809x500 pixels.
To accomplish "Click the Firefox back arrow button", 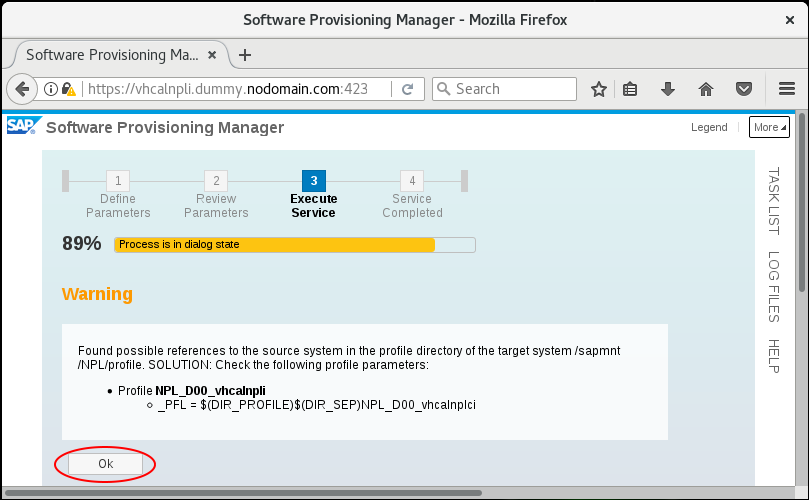I will click(x=22, y=89).
